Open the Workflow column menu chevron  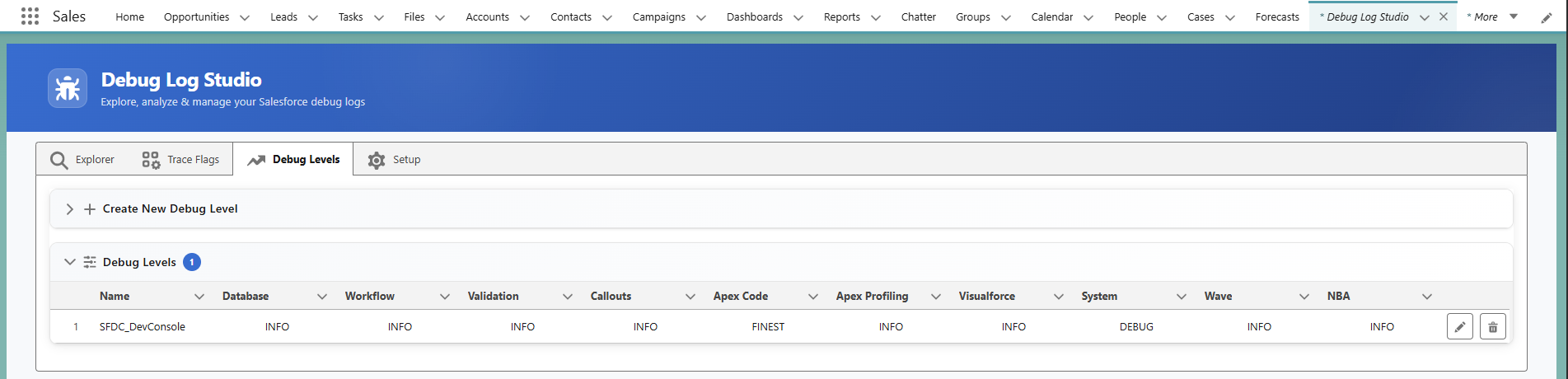(445, 297)
